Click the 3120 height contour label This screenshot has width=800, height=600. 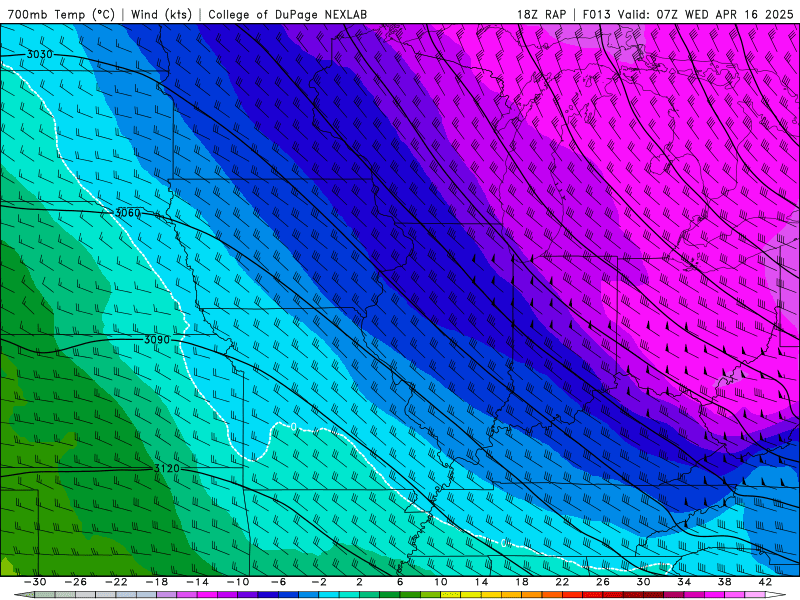[x=166, y=468]
